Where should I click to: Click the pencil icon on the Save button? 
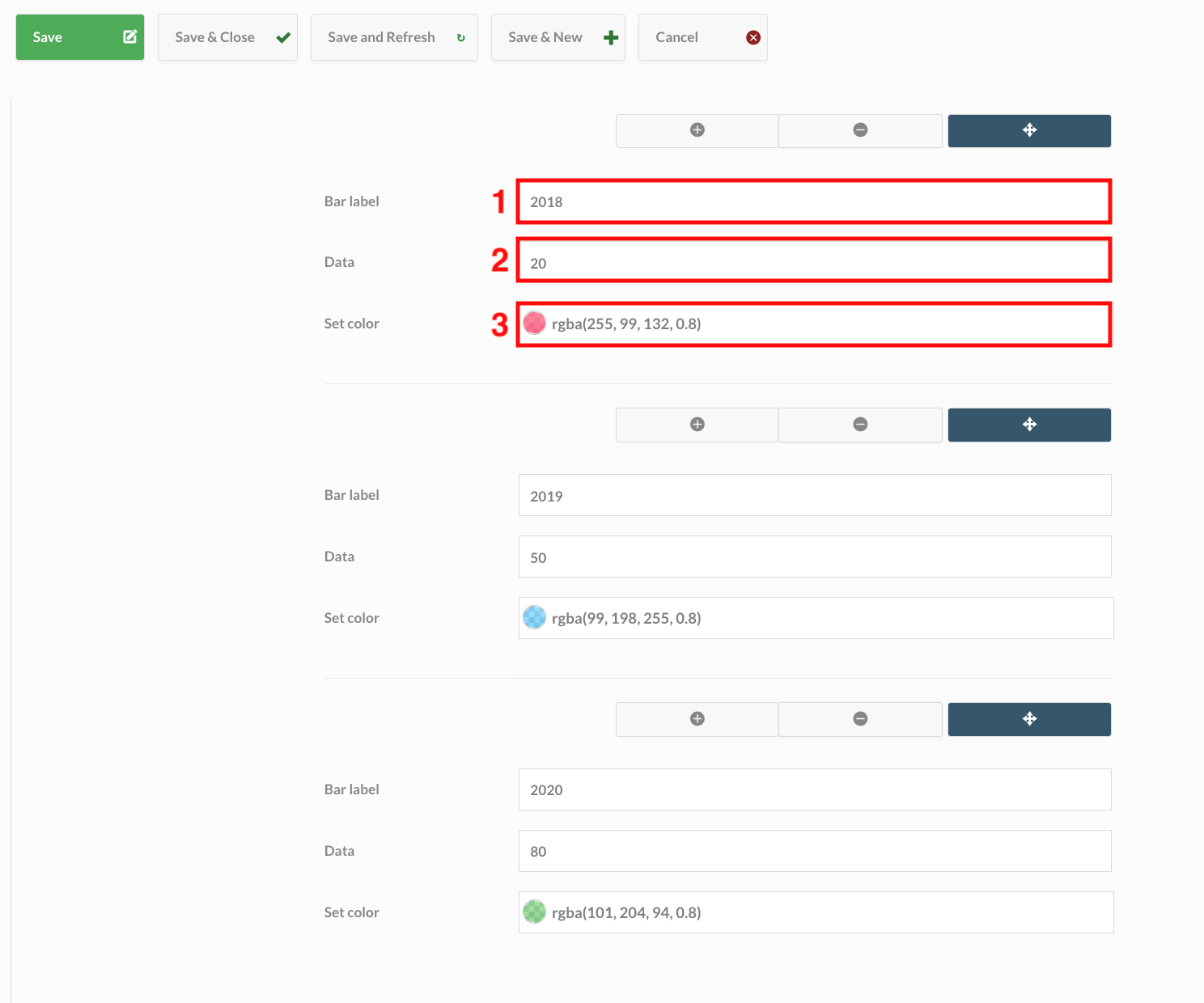point(129,36)
